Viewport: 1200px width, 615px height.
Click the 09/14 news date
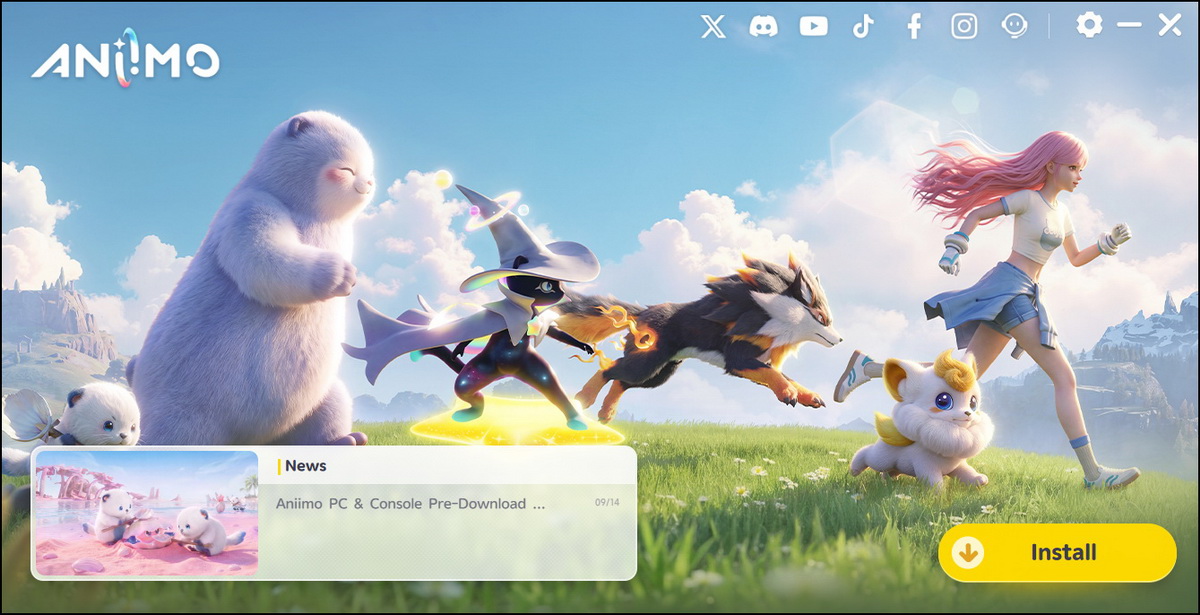607,502
